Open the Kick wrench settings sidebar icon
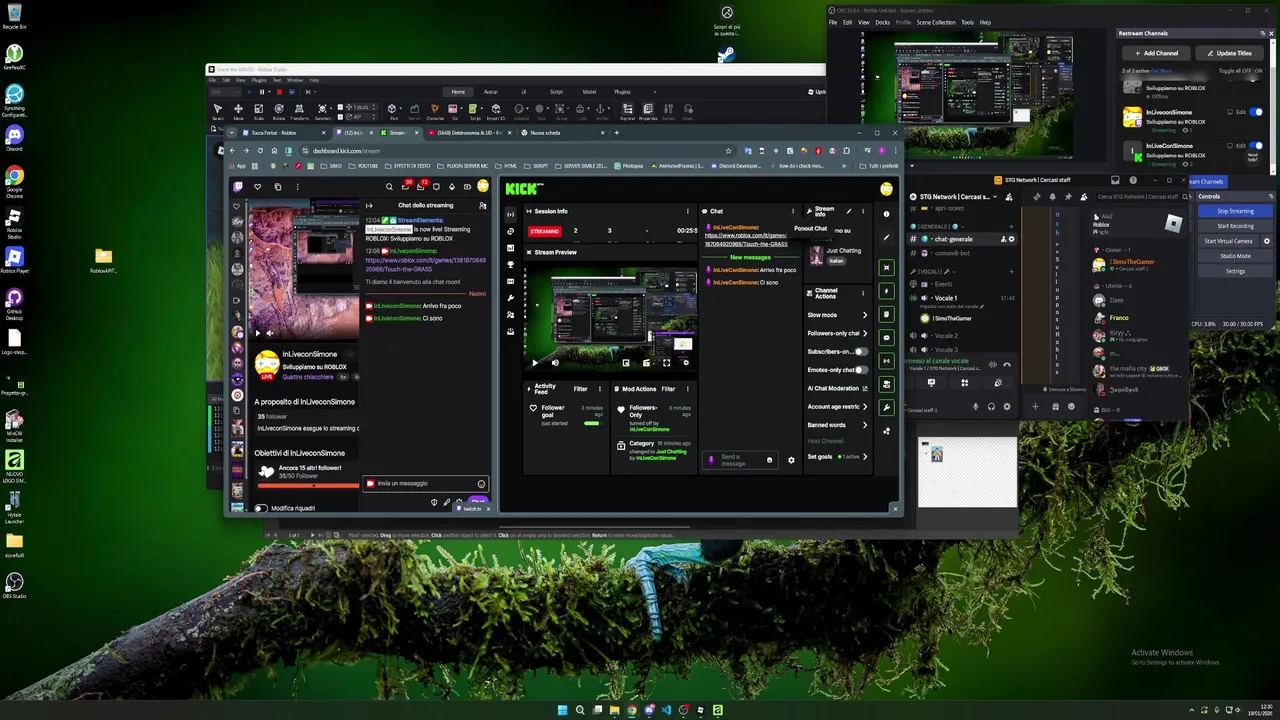This screenshot has width=1280, height=720. (x=510, y=298)
